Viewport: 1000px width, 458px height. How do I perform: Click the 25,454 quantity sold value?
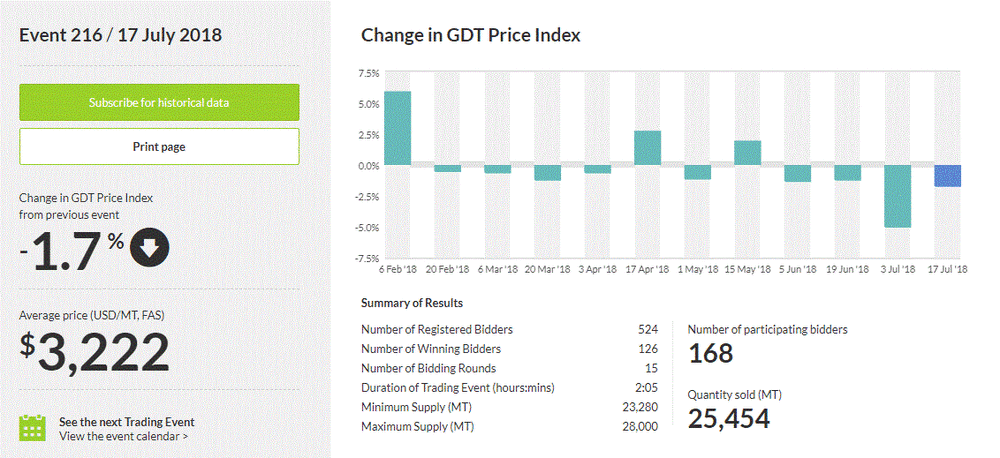[x=729, y=419]
